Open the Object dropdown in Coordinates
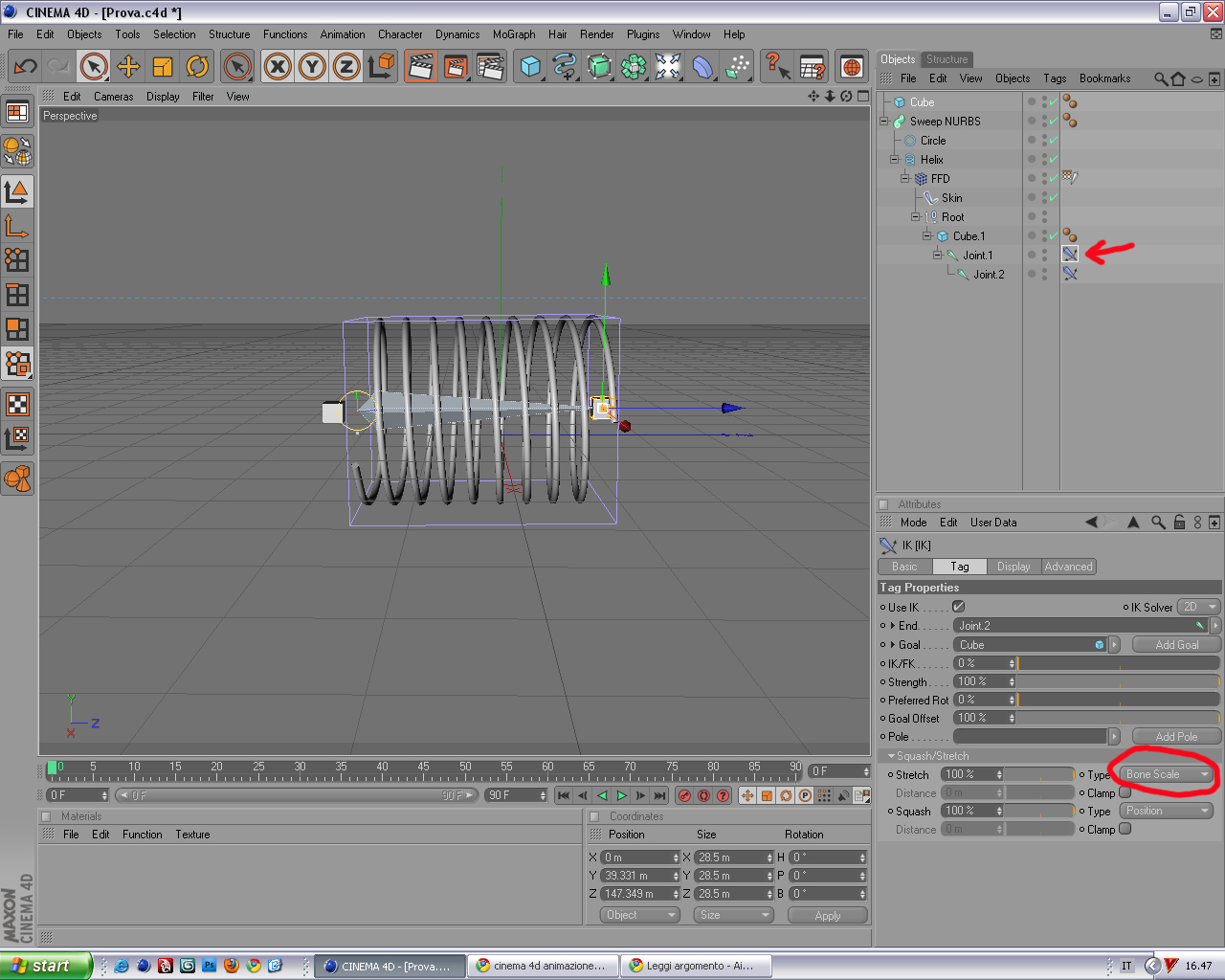1225x980 pixels. click(x=640, y=915)
